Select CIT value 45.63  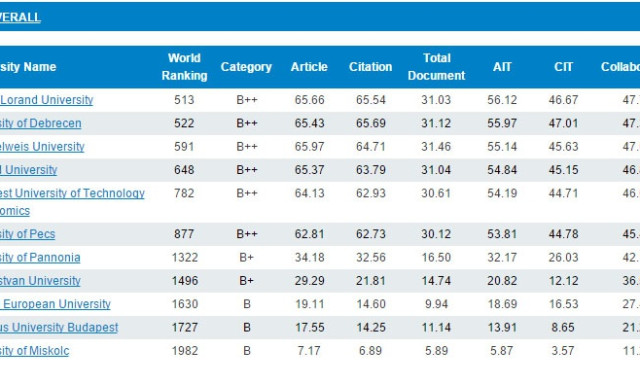[x=563, y=146]
